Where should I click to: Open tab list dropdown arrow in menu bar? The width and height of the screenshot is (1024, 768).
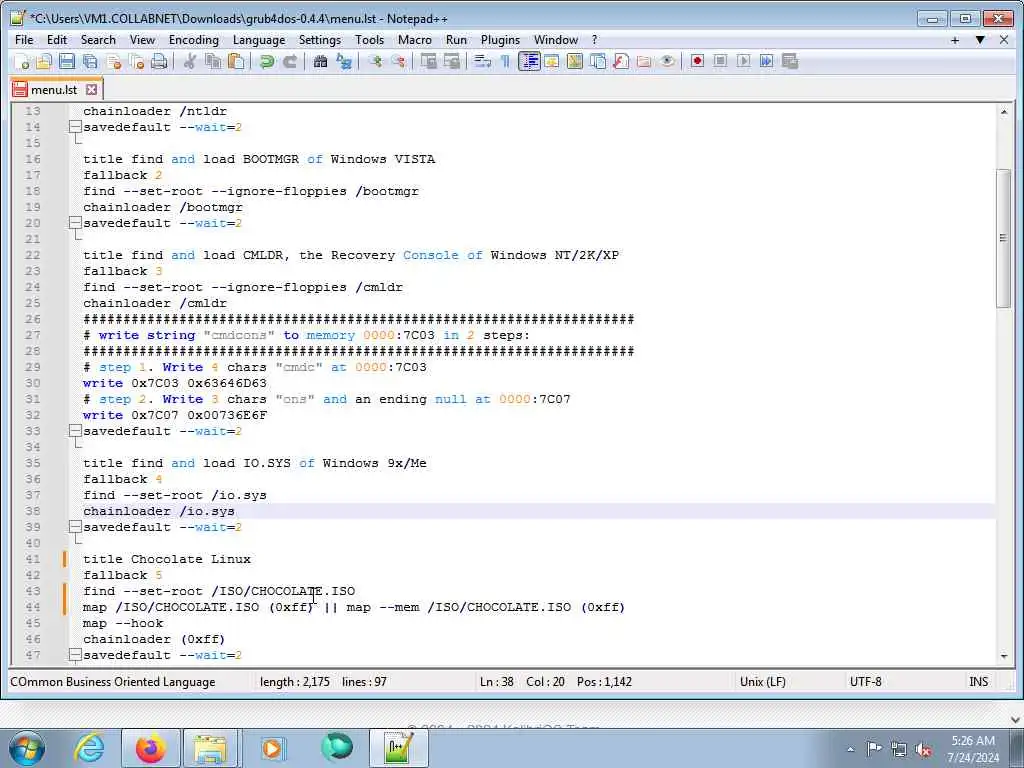click(x=980, y=40)
